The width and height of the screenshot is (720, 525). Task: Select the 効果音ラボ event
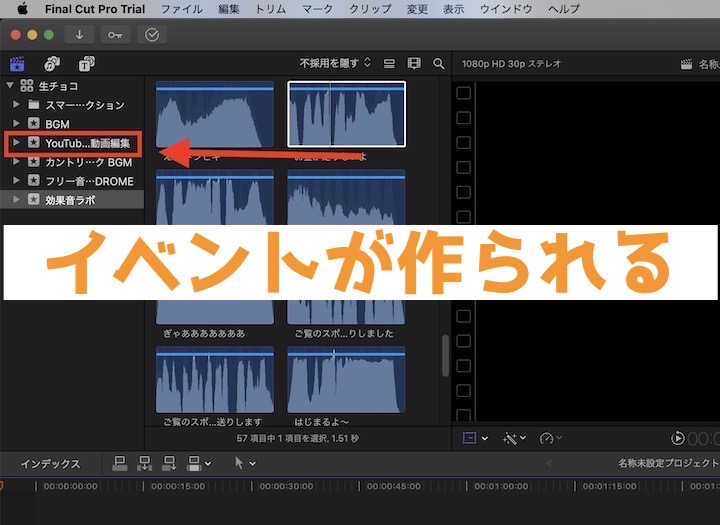pos(72,200)
